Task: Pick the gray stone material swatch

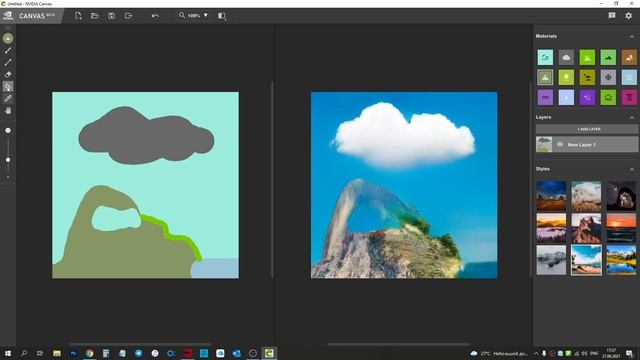Action: coord(608,77)
